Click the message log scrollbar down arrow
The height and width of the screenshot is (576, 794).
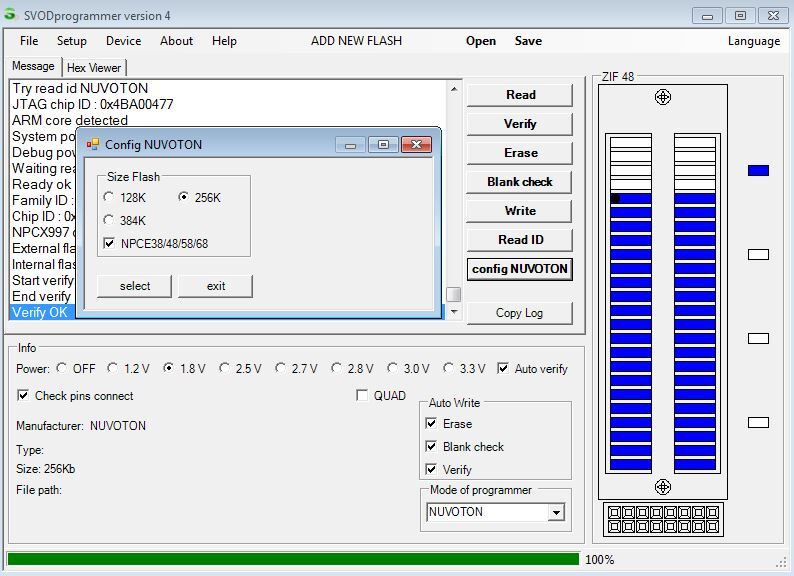point(454,312)
